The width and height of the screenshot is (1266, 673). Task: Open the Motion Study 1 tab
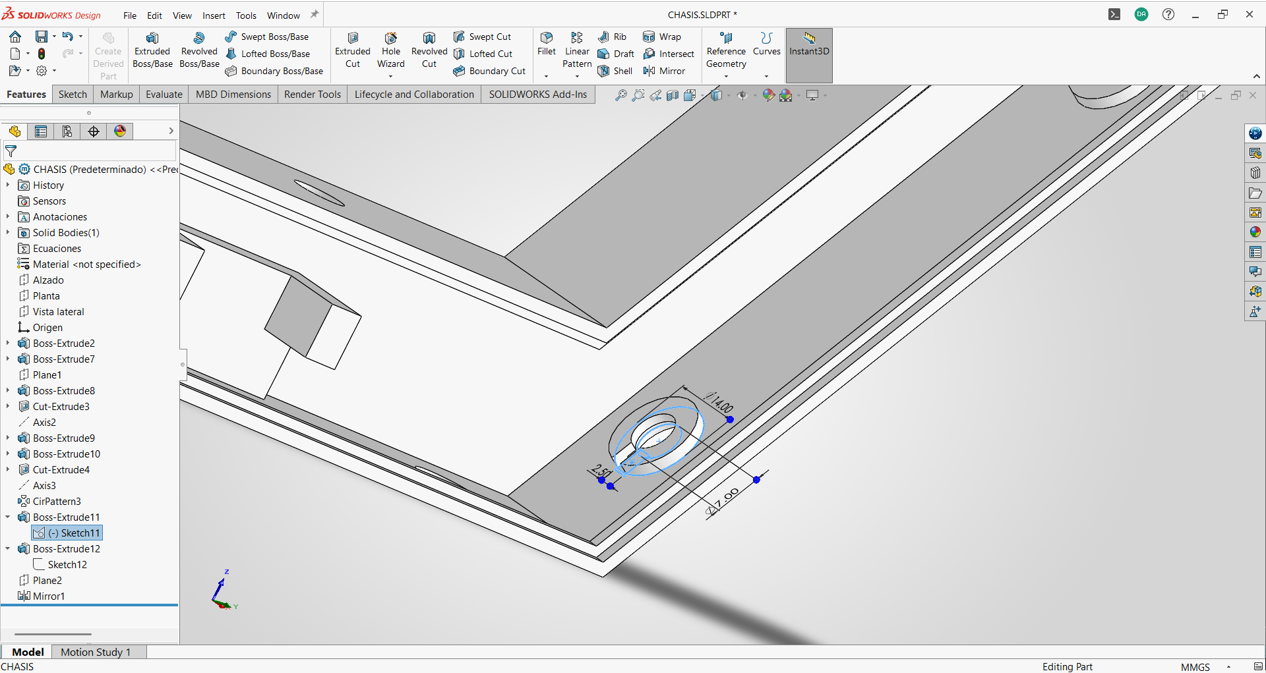pyautogui.click(x=96, y=652)
